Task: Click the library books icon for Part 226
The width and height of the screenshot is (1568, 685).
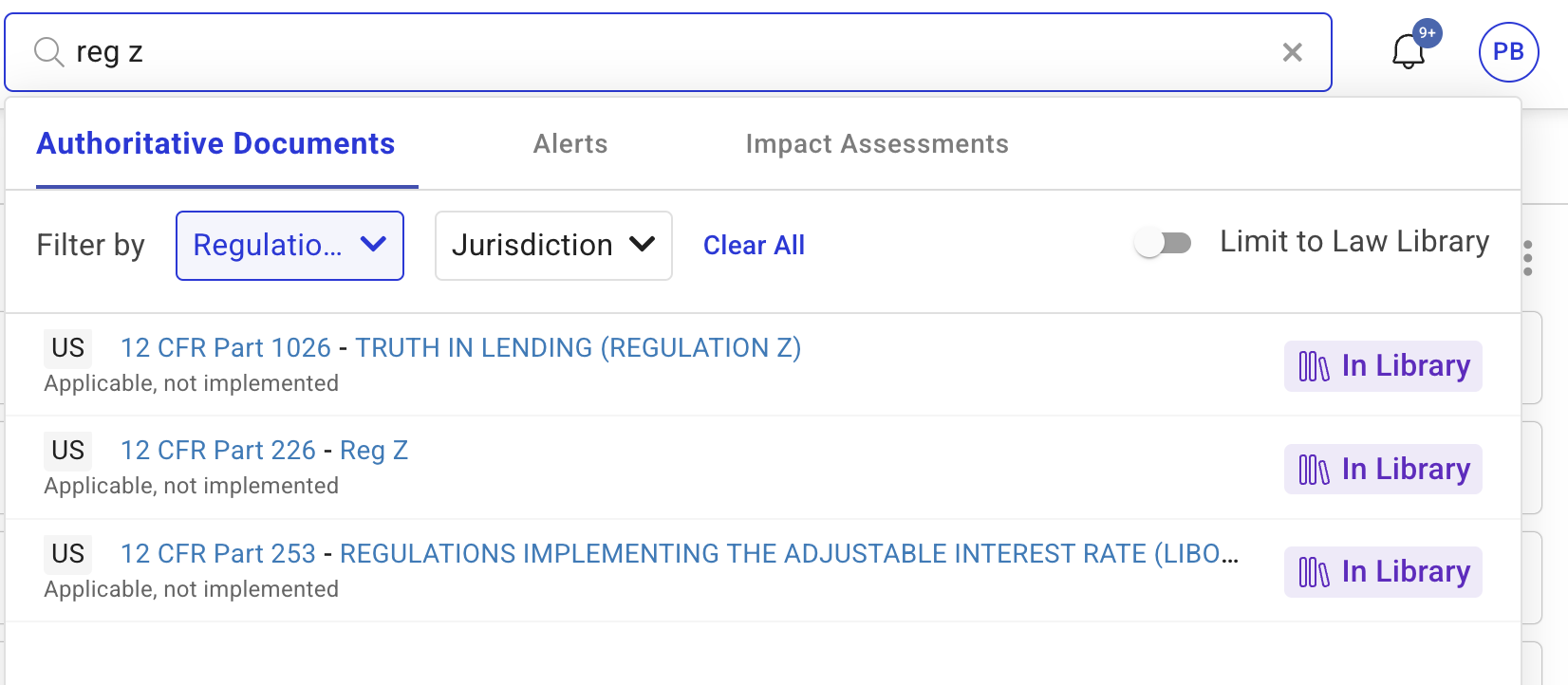Action: (x=1314, y=470)
